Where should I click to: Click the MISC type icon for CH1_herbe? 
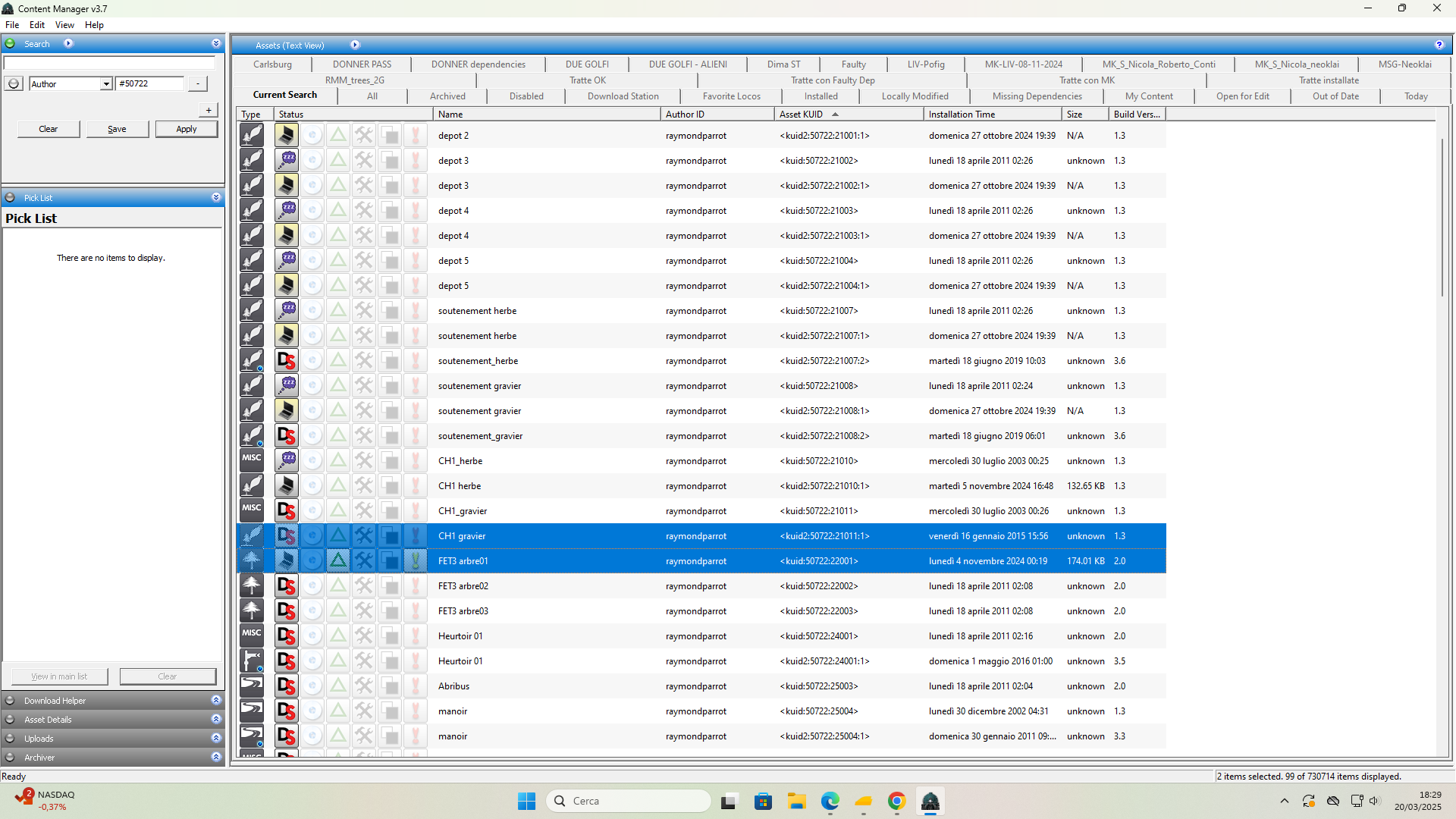click(x=252, y=460)
